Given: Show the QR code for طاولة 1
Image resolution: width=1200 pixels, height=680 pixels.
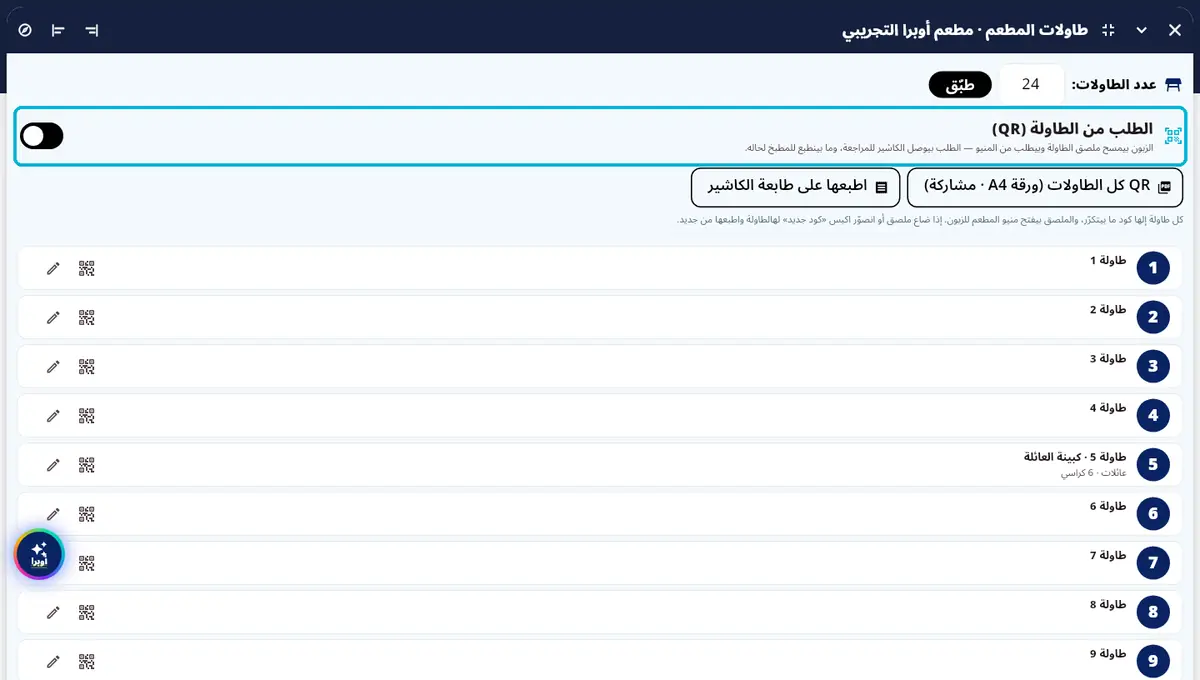Looking at the screenshot, I should coord(87,268).
